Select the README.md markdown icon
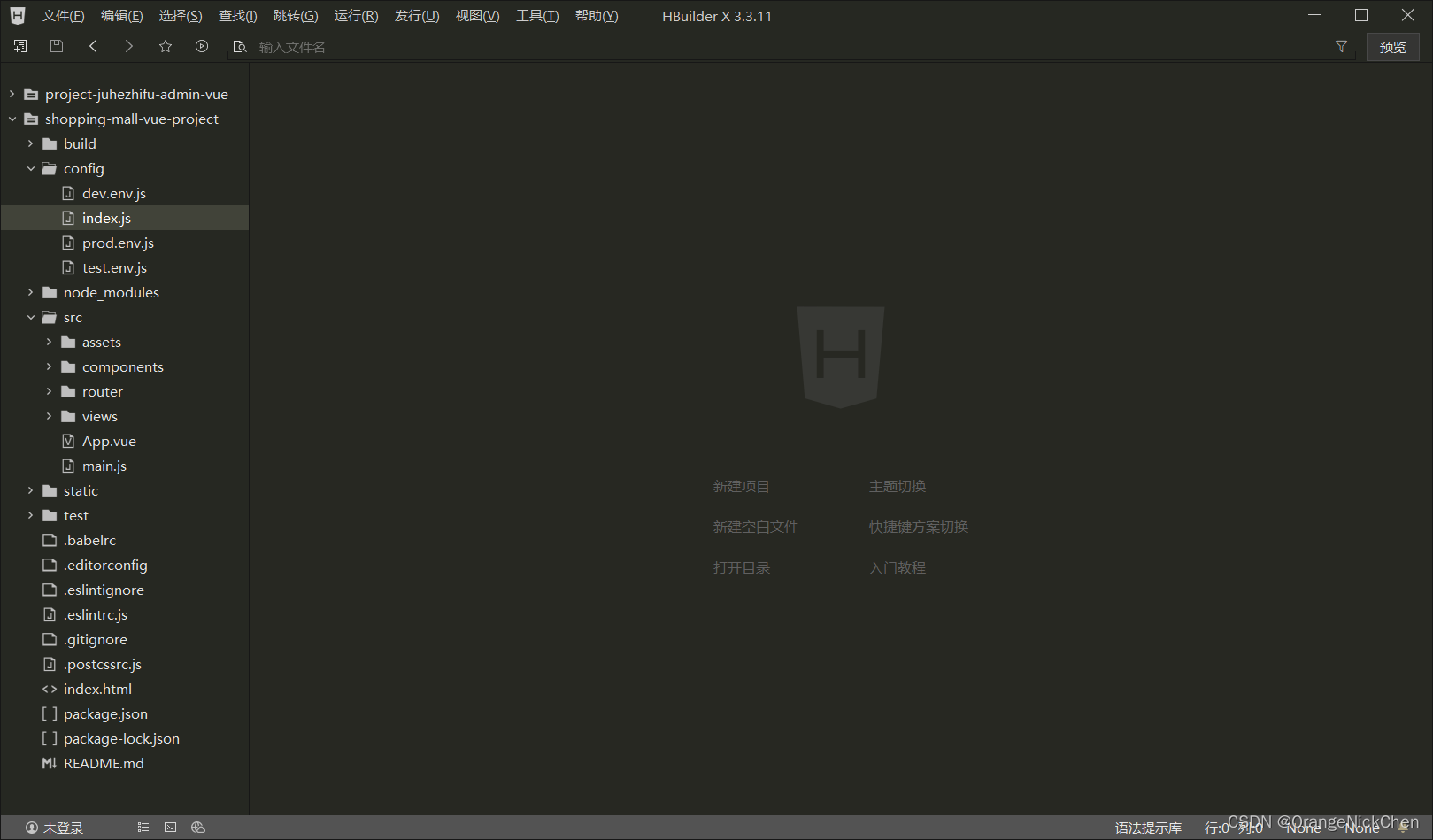The width and height of the screenshot is (1433, 840). [x=50, y=763]
